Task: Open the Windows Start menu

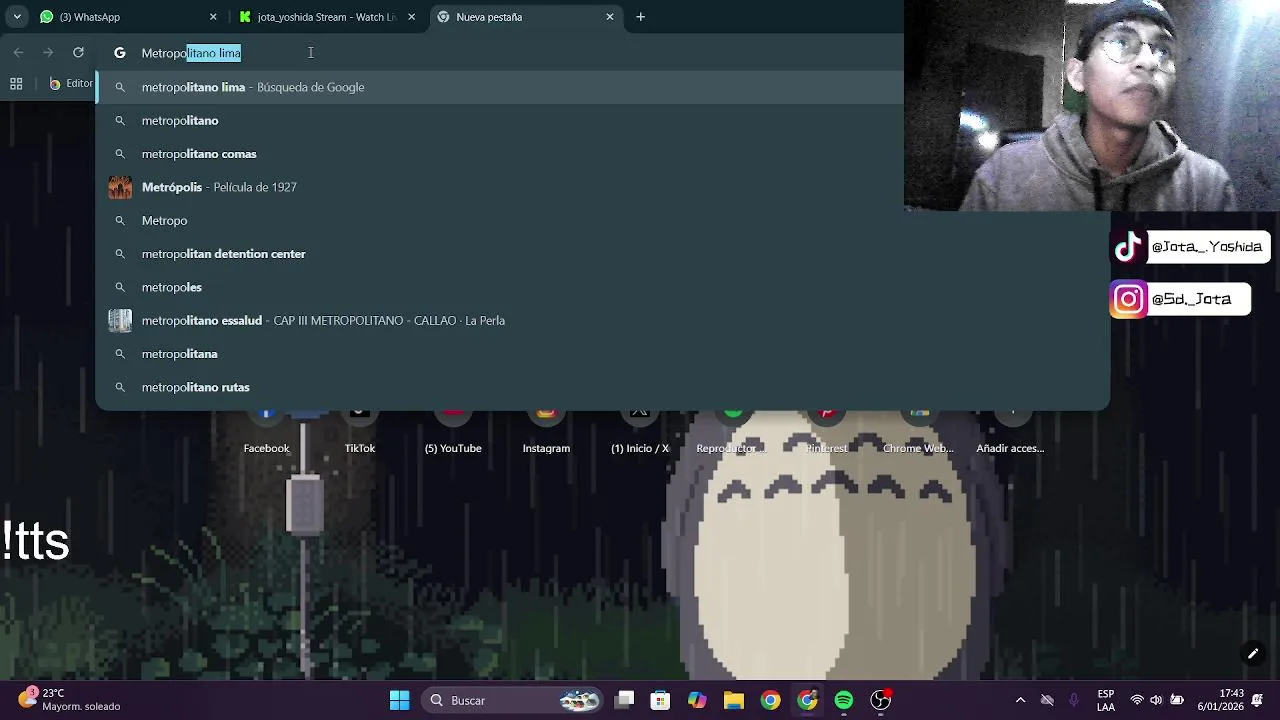Action: click(x=399, y=700)
